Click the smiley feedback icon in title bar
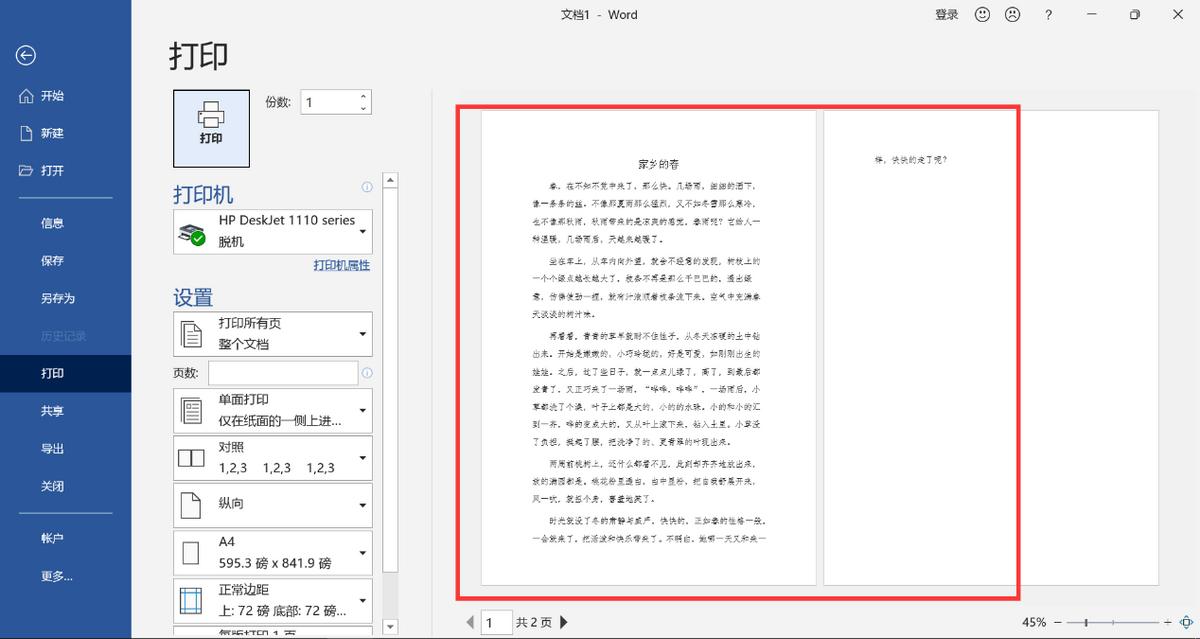The width and height of the screenshot is (1200, 639). (x=981, y=14)
